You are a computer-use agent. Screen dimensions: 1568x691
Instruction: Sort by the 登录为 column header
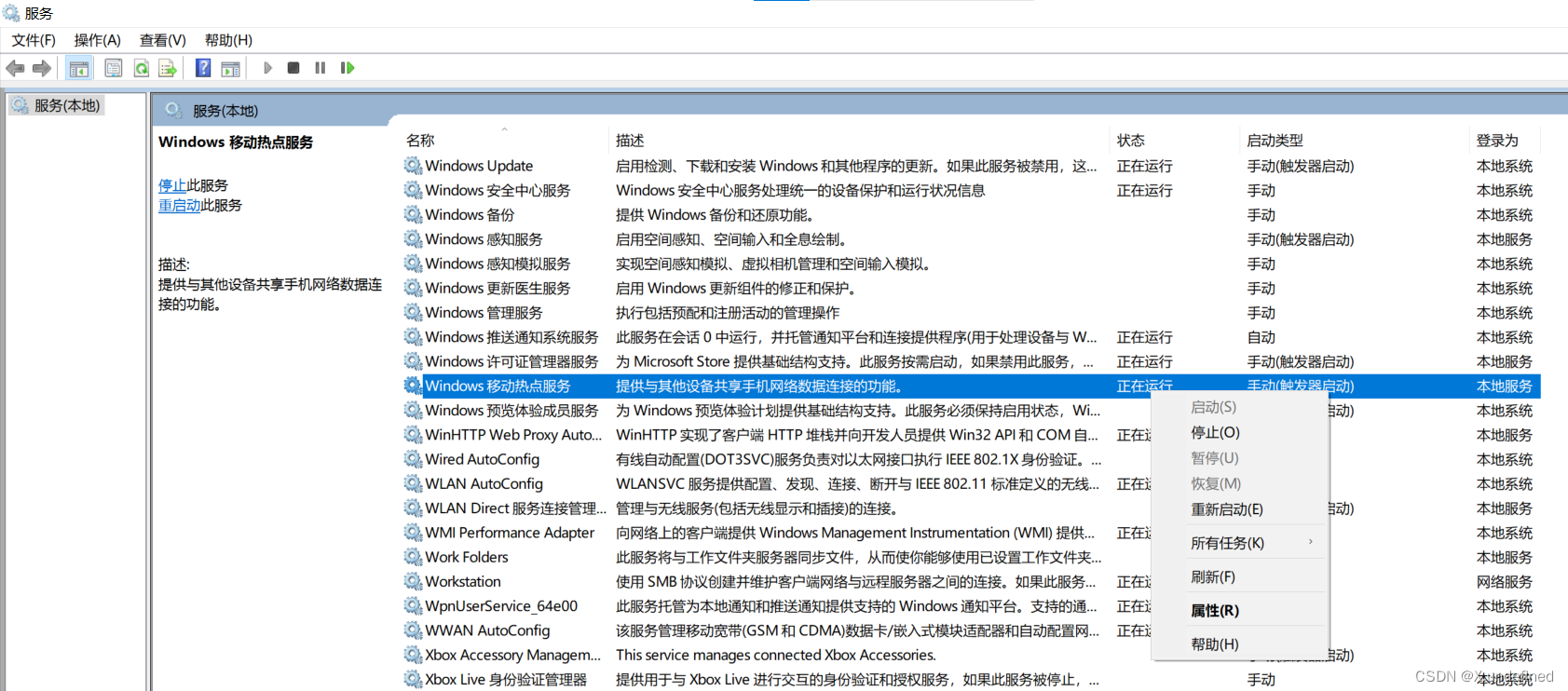pyautogui.click(x=1497, y=141)
